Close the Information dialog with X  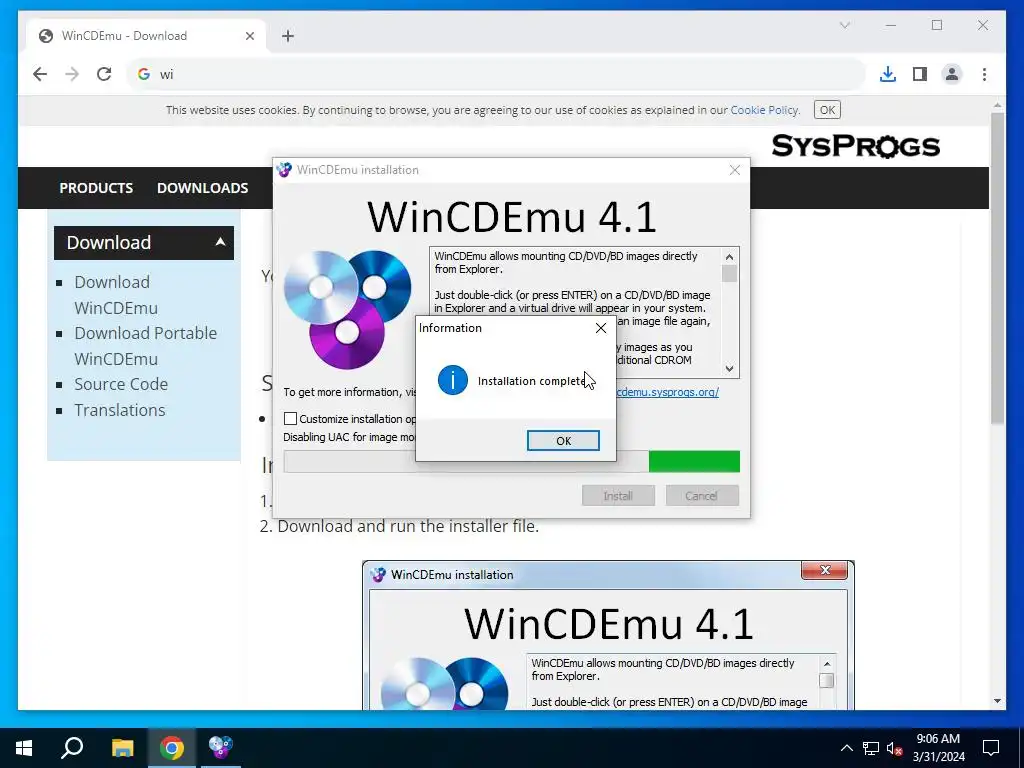601,328
